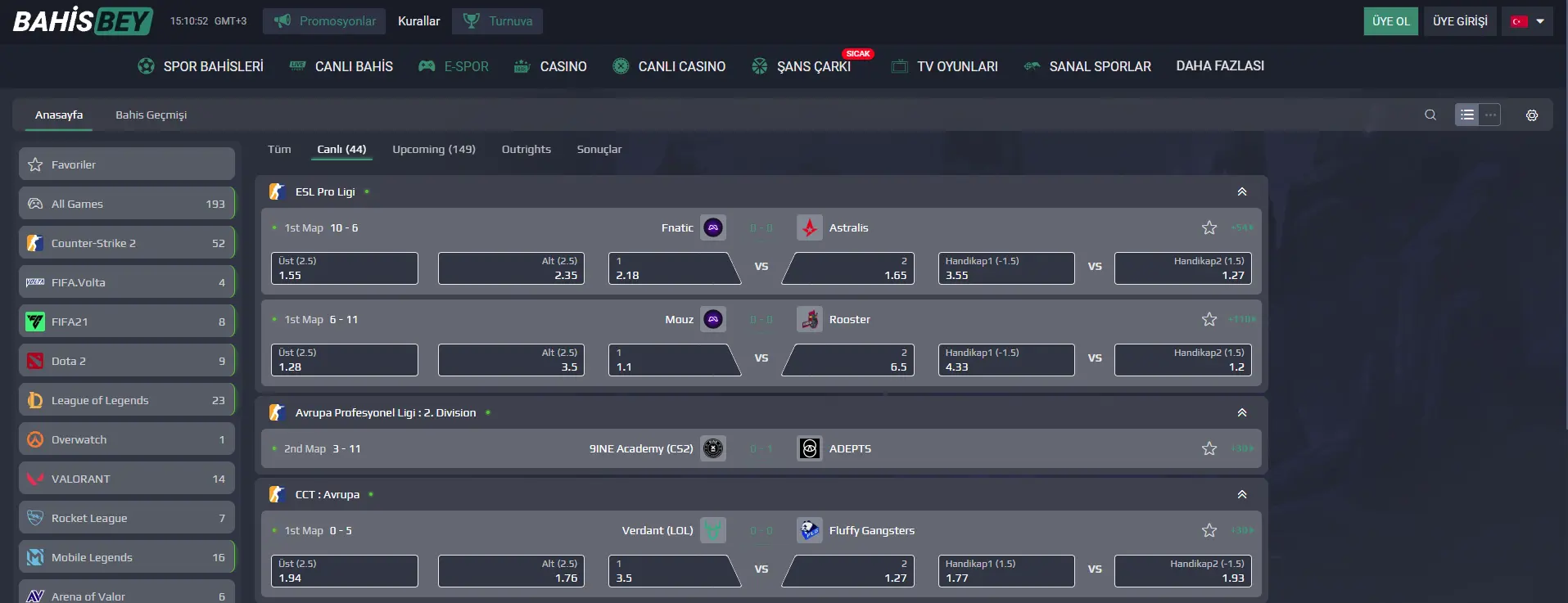Expand more markets for Fnatic vs Astralis
The image size is (1568, 603).
click(1242, 227)
